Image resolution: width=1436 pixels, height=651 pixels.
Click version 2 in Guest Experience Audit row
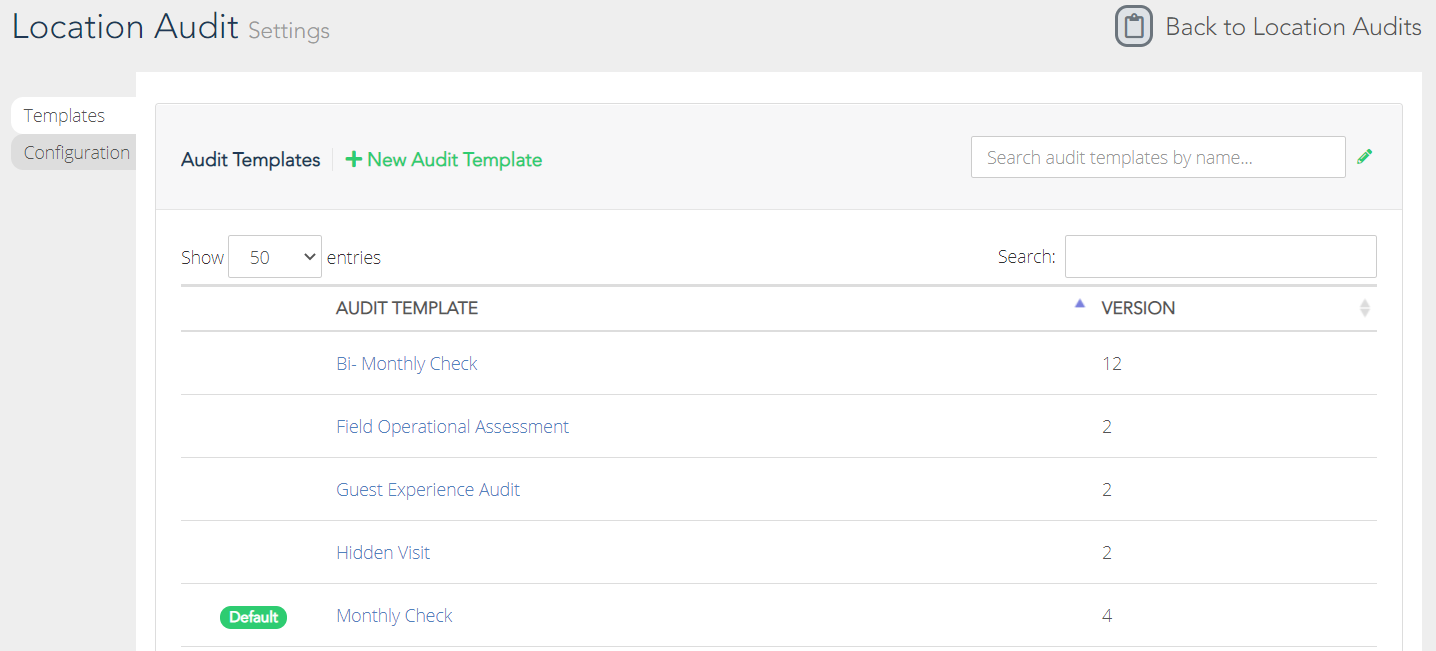(x=1107, y=490)
